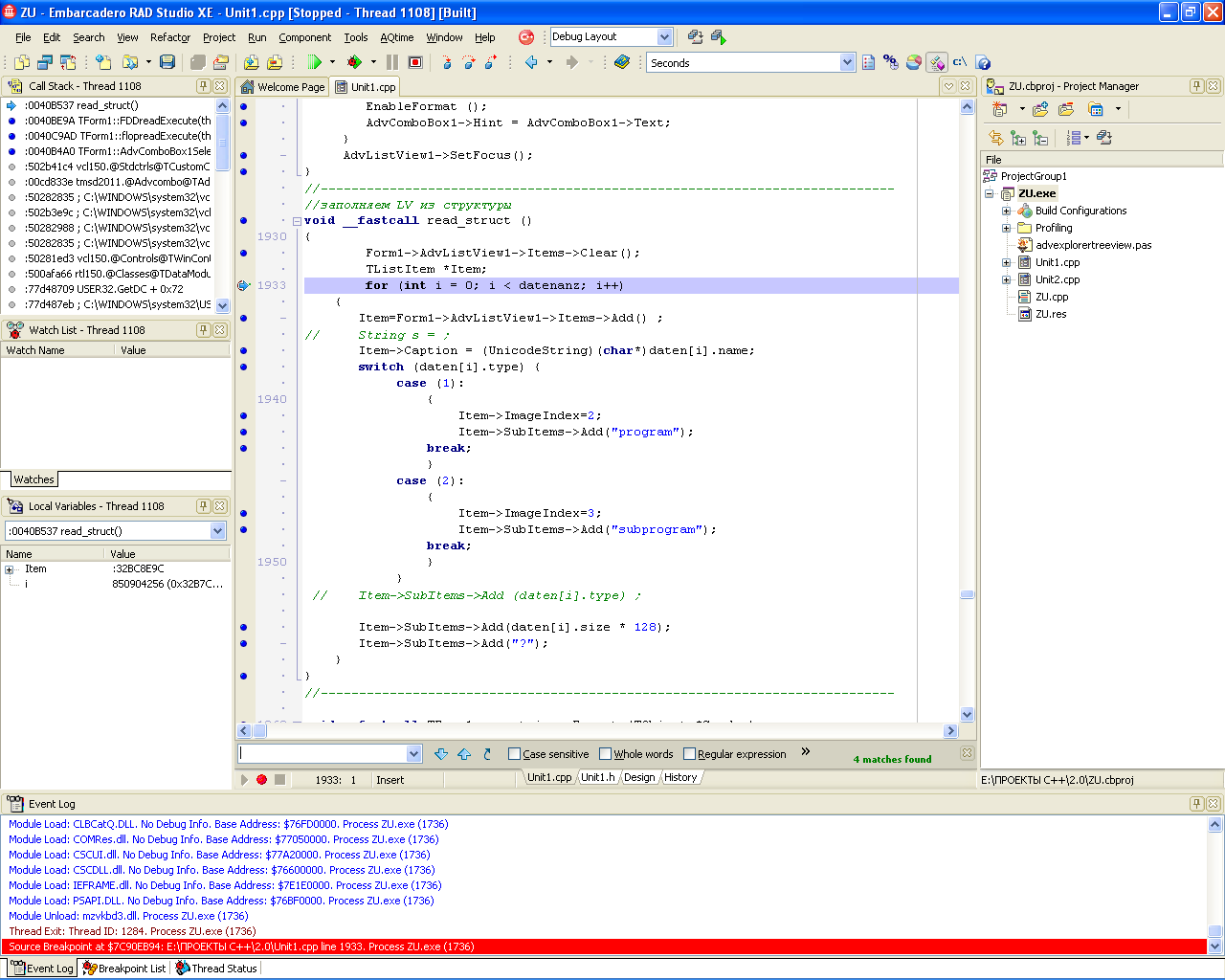Open the Seconds combo box

click(847, 62)
